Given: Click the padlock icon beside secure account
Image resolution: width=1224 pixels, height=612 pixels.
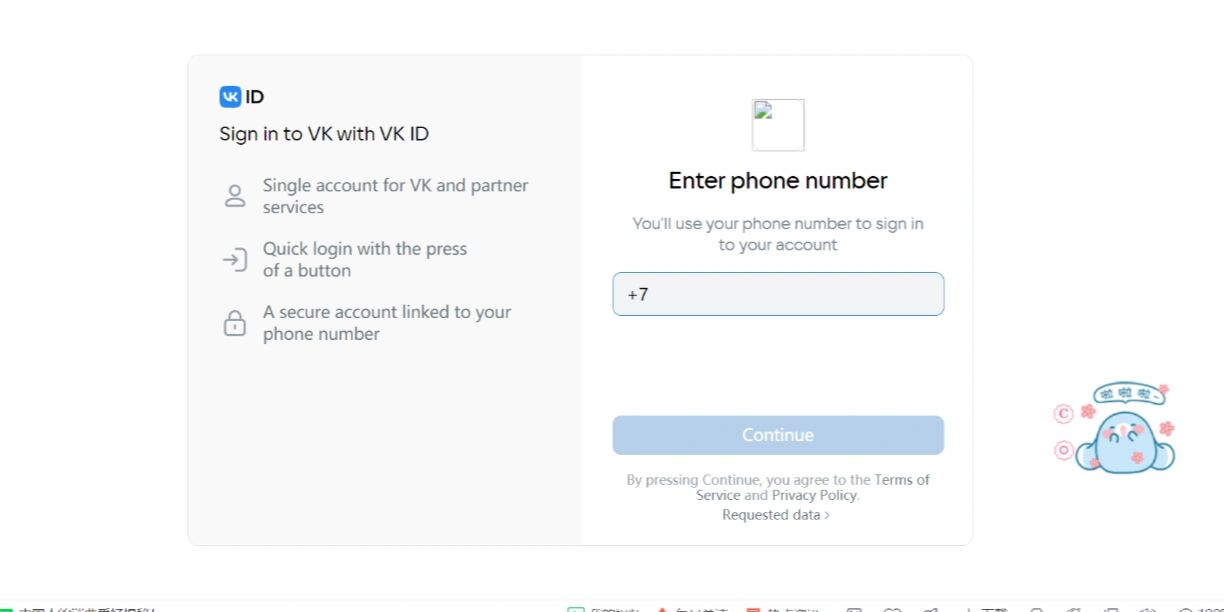Looking at the screenshot, I should [235, 323].
